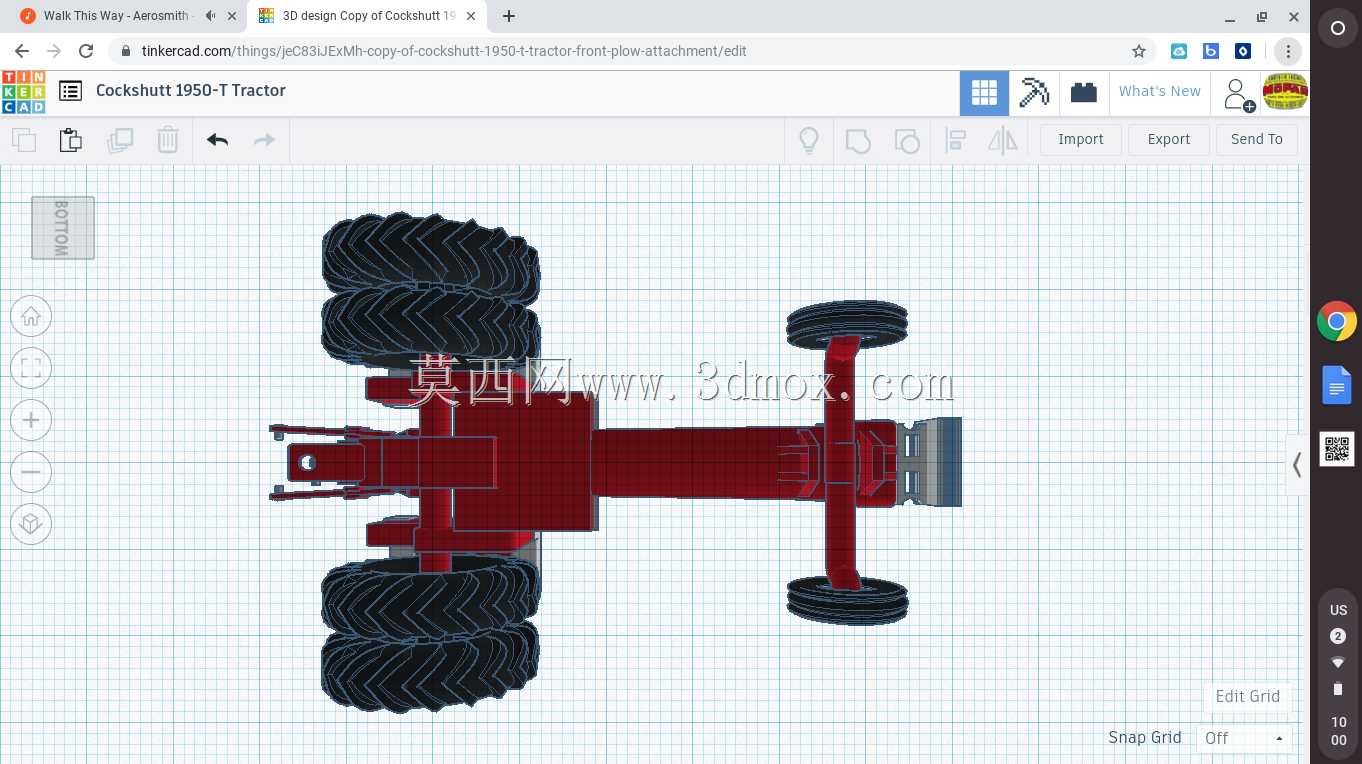Go back in browser

click(22, 51)
